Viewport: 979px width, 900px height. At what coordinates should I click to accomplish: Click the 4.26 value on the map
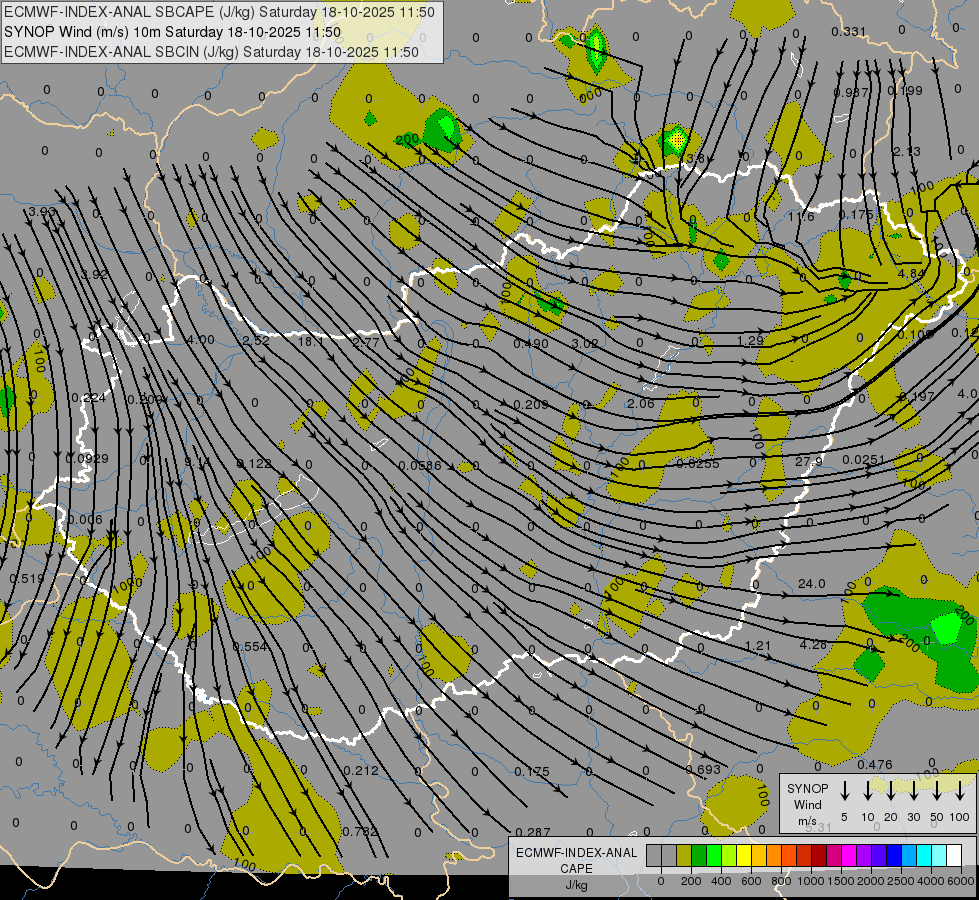[x=813, y=644]
